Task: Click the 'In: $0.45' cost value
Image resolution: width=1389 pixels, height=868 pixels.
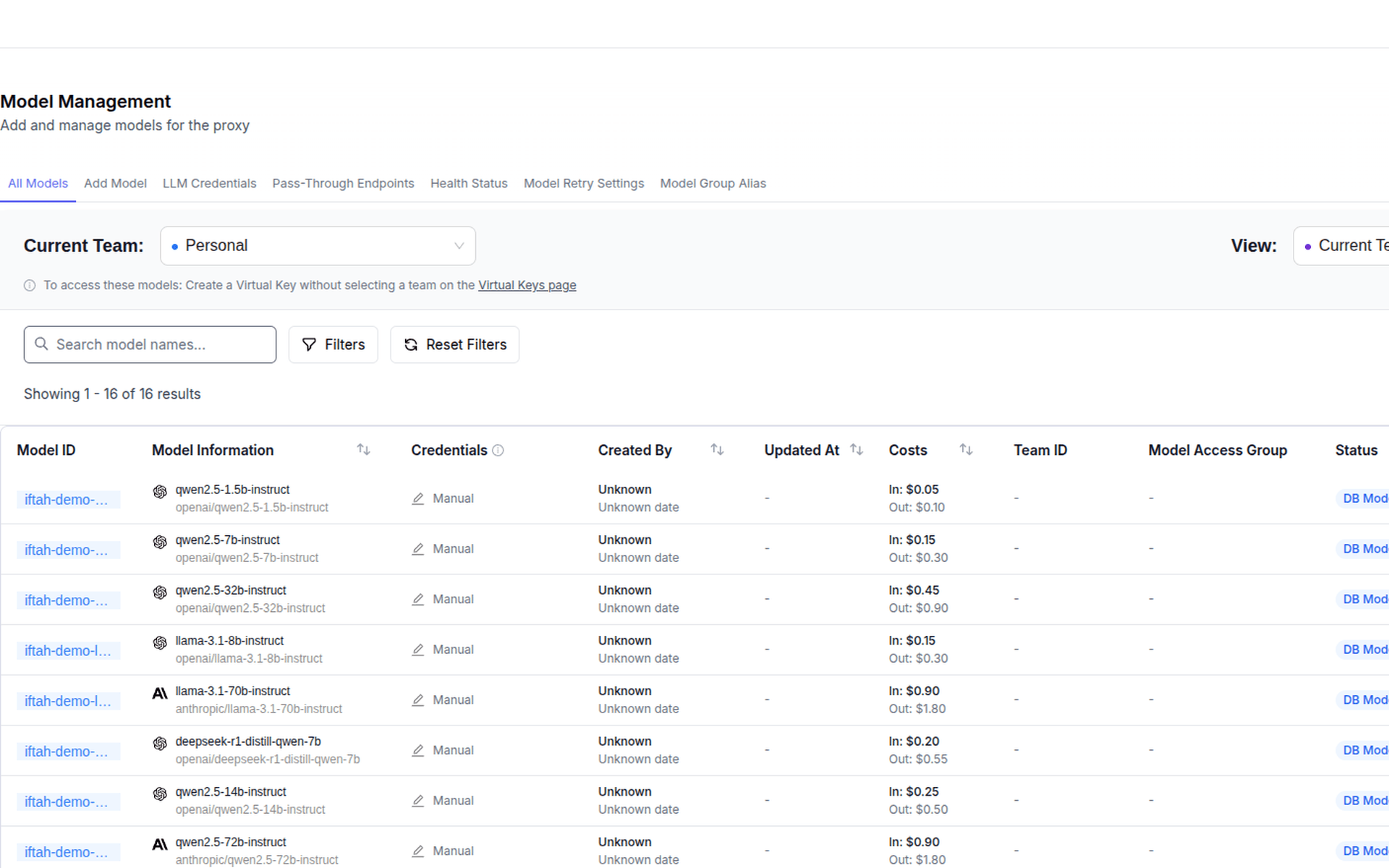Action: 914,590
